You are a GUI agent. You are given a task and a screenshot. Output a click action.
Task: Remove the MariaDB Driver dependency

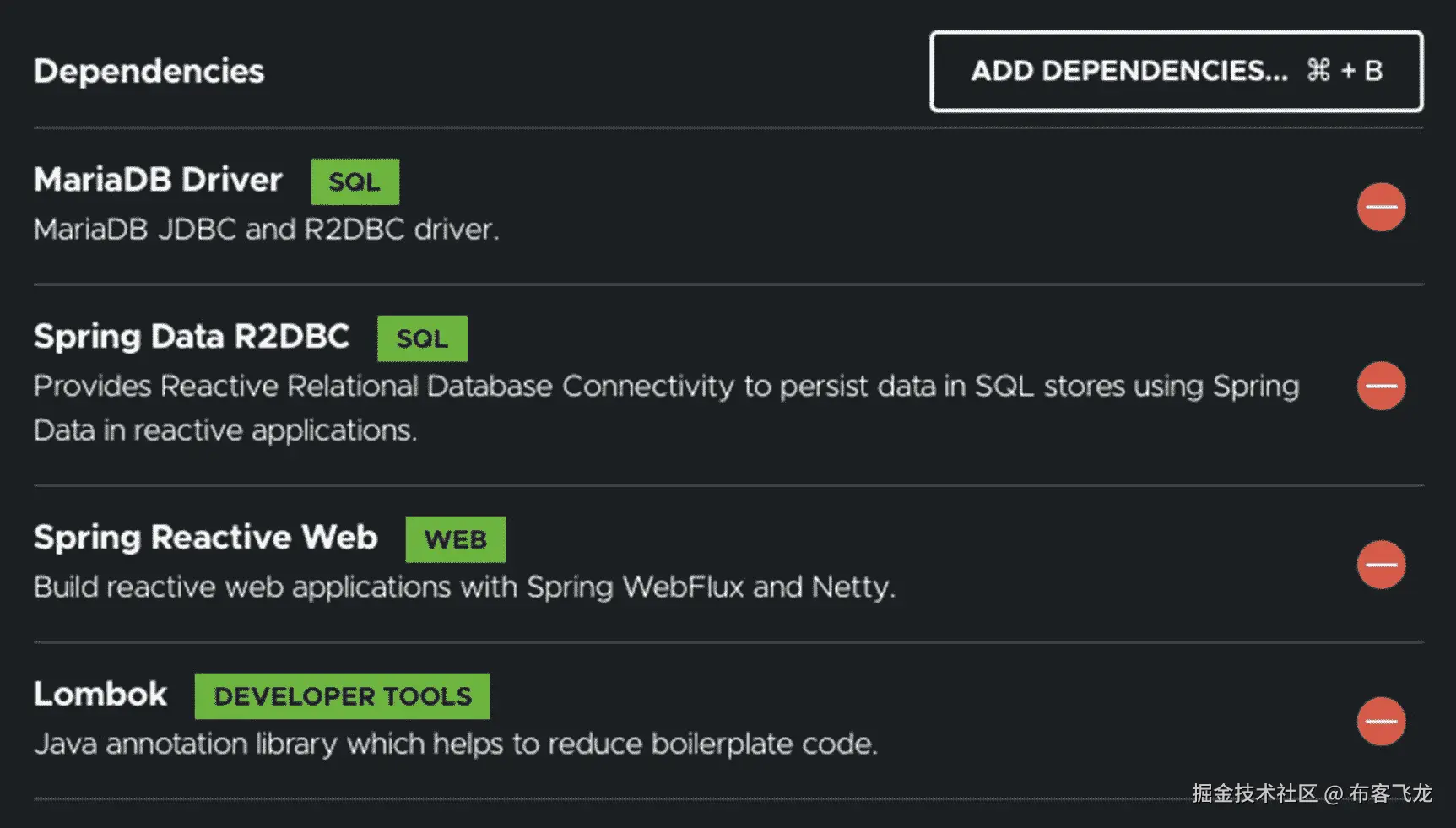1381,207
